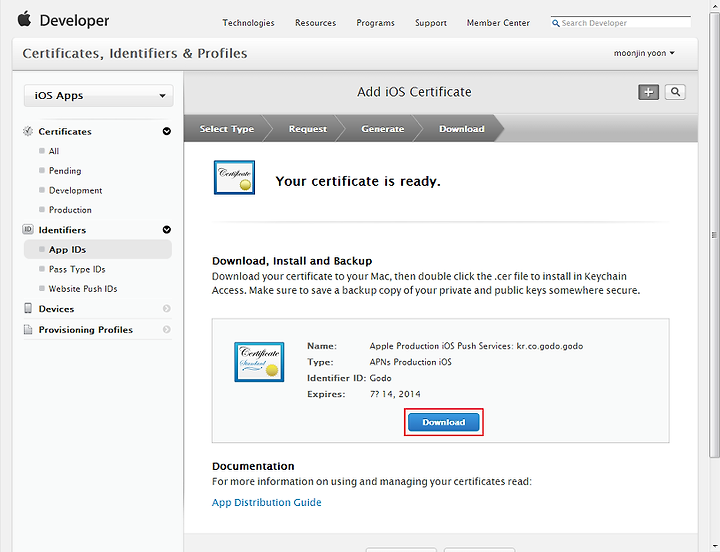Click the large certificate icon beside heading
This screenshot has height=552, width=720.
coord(234,177)
